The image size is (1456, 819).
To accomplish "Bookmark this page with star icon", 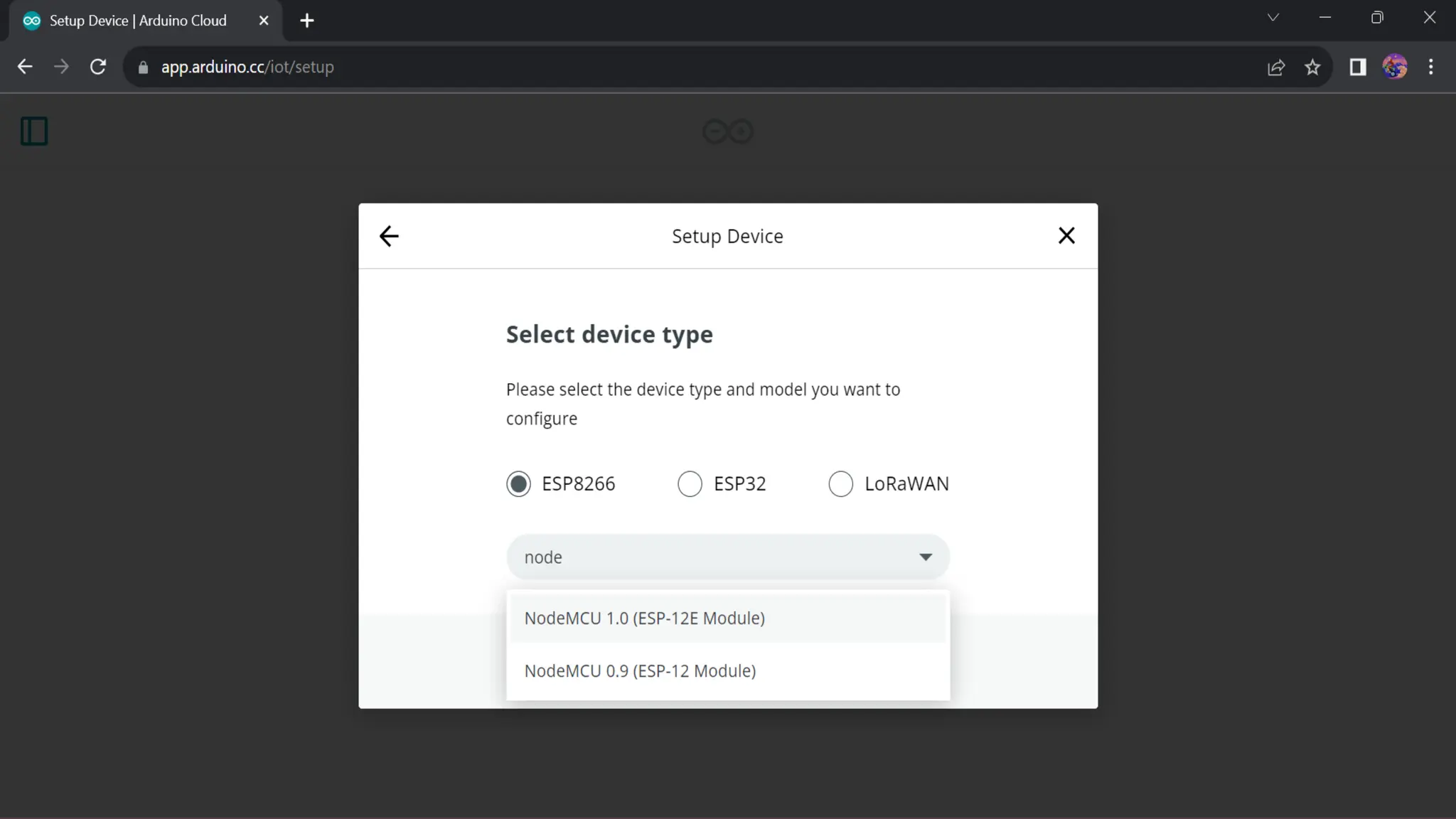I will pyautogui.click(x=1312, y=67).
